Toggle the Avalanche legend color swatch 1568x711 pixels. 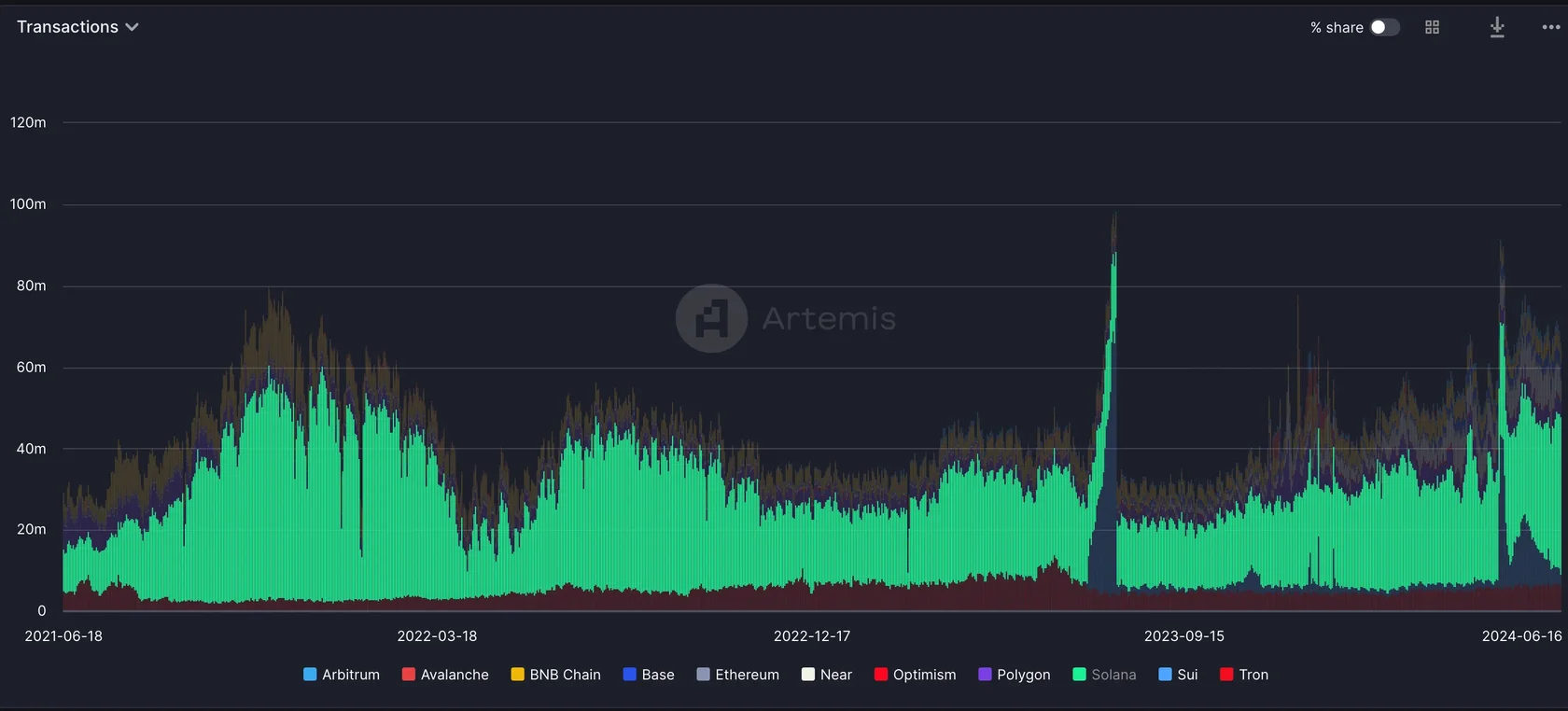pos(408,674)
